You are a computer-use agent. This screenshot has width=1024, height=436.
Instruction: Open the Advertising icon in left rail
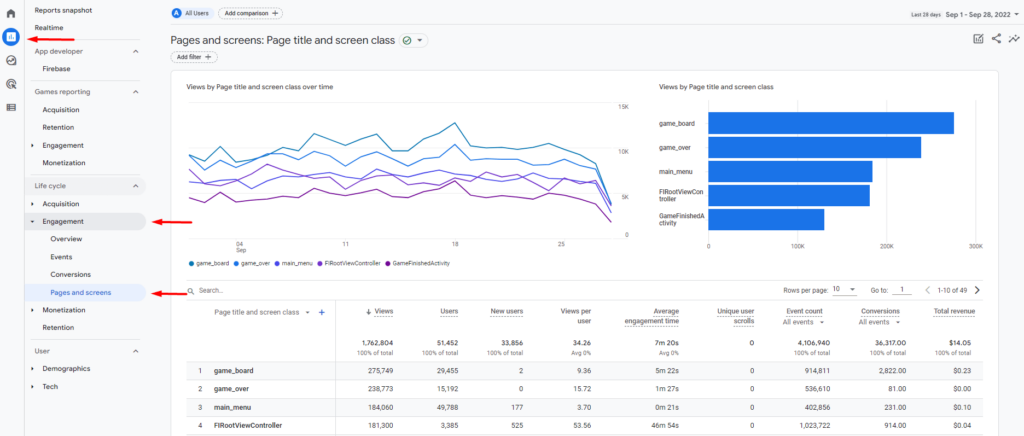click(10, 84)
